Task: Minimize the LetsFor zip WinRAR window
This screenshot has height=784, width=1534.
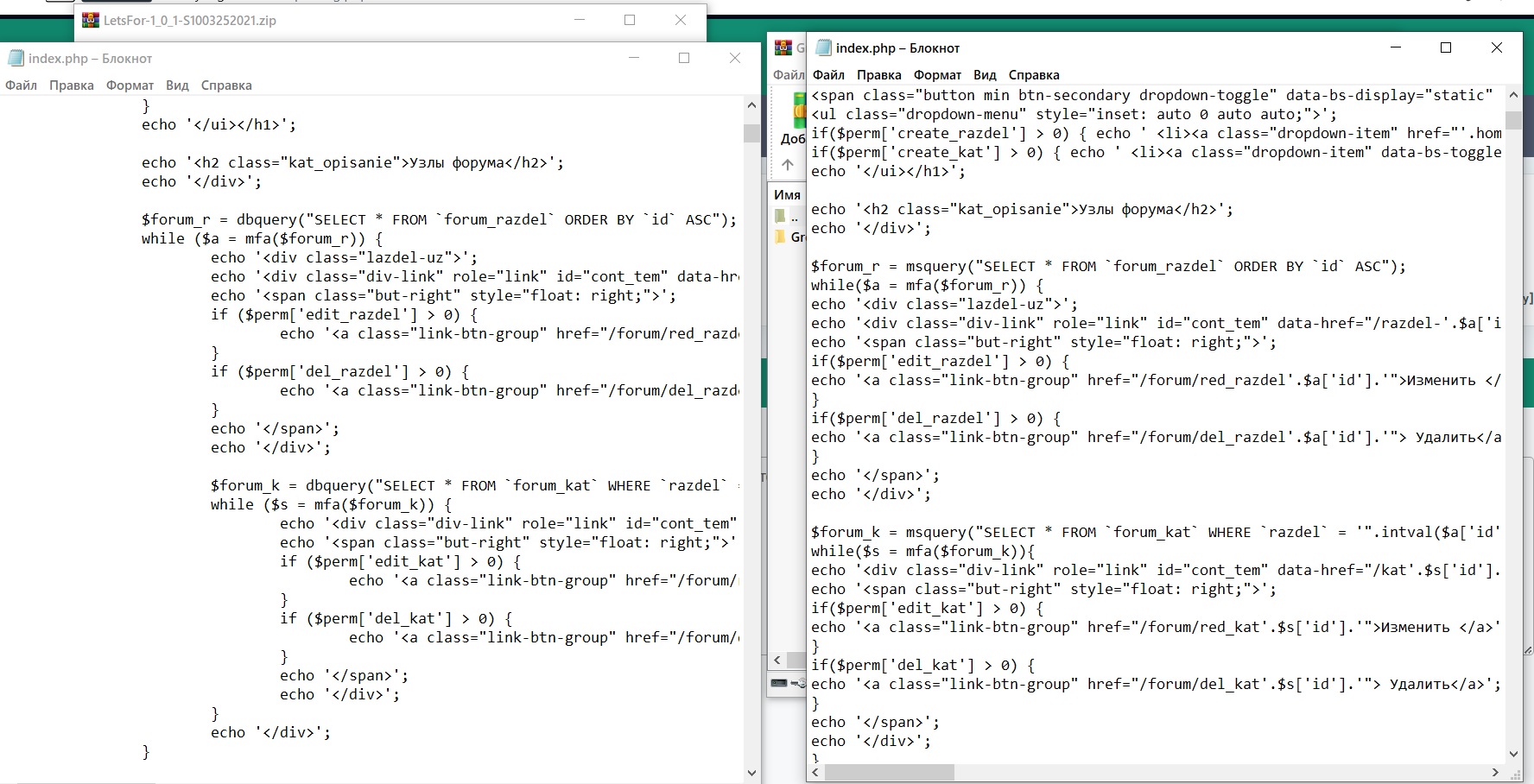Action: tap(579, 20)
